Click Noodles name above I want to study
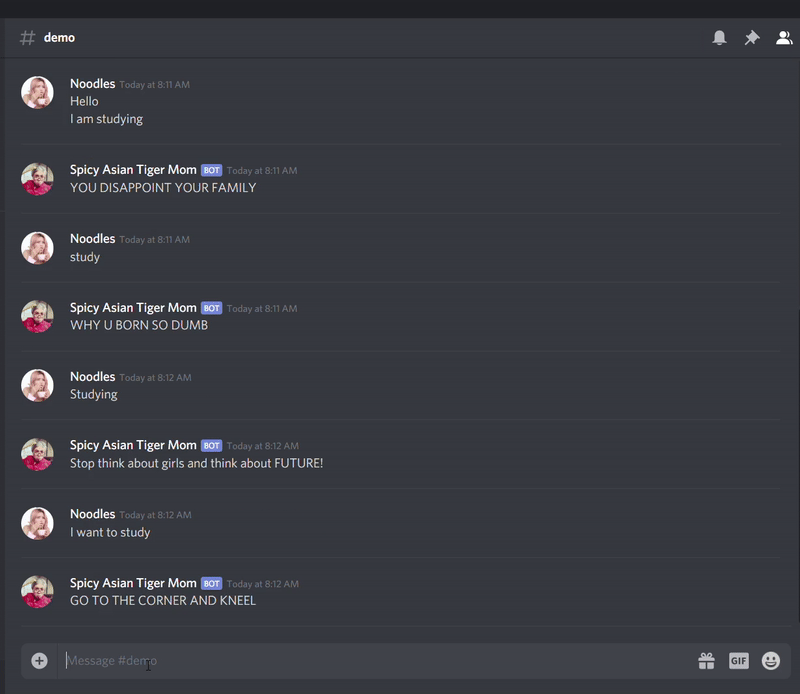Image resolution: width=800 pixels, height=694 pixels. click(92, 514)
